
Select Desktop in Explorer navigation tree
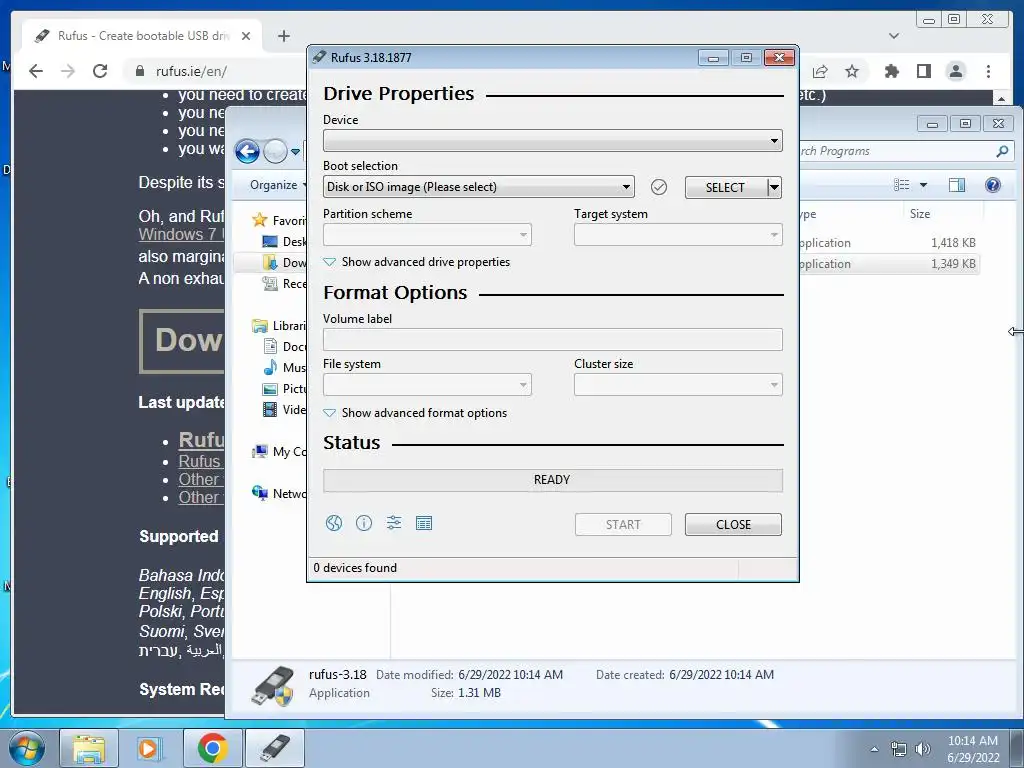coord(285,242)
